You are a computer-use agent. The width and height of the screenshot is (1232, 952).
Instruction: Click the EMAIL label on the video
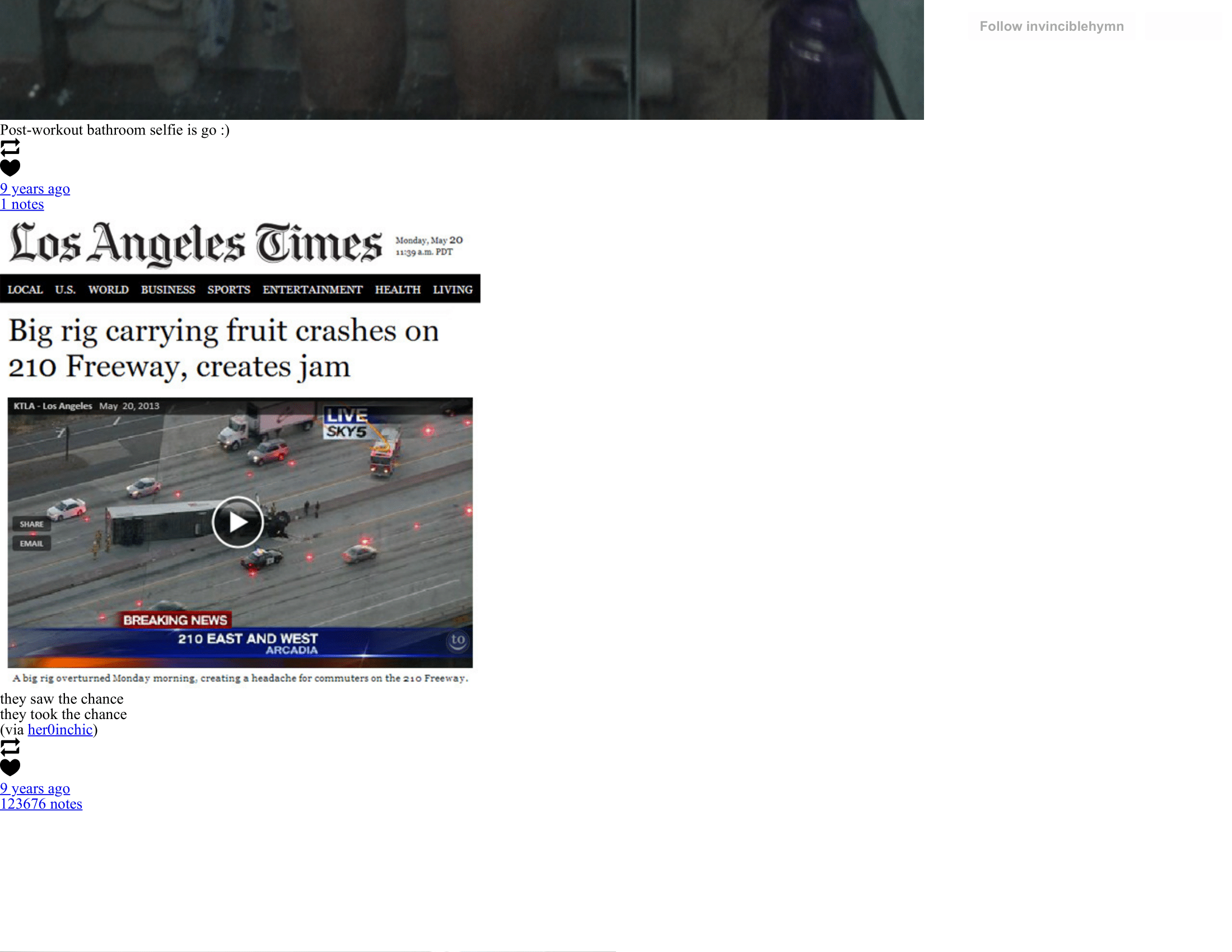click(x=31, y=544)
